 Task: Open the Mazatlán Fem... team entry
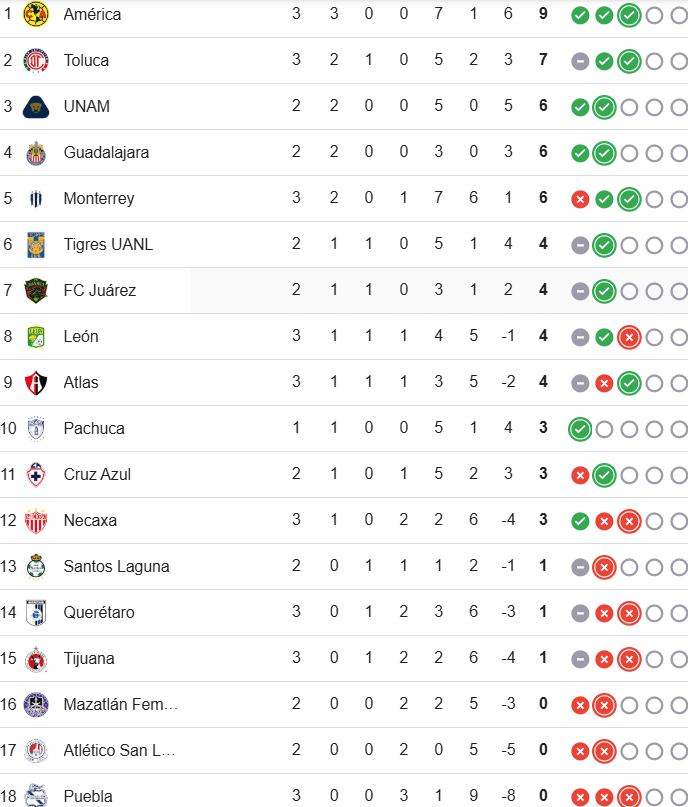click(120, 704)
